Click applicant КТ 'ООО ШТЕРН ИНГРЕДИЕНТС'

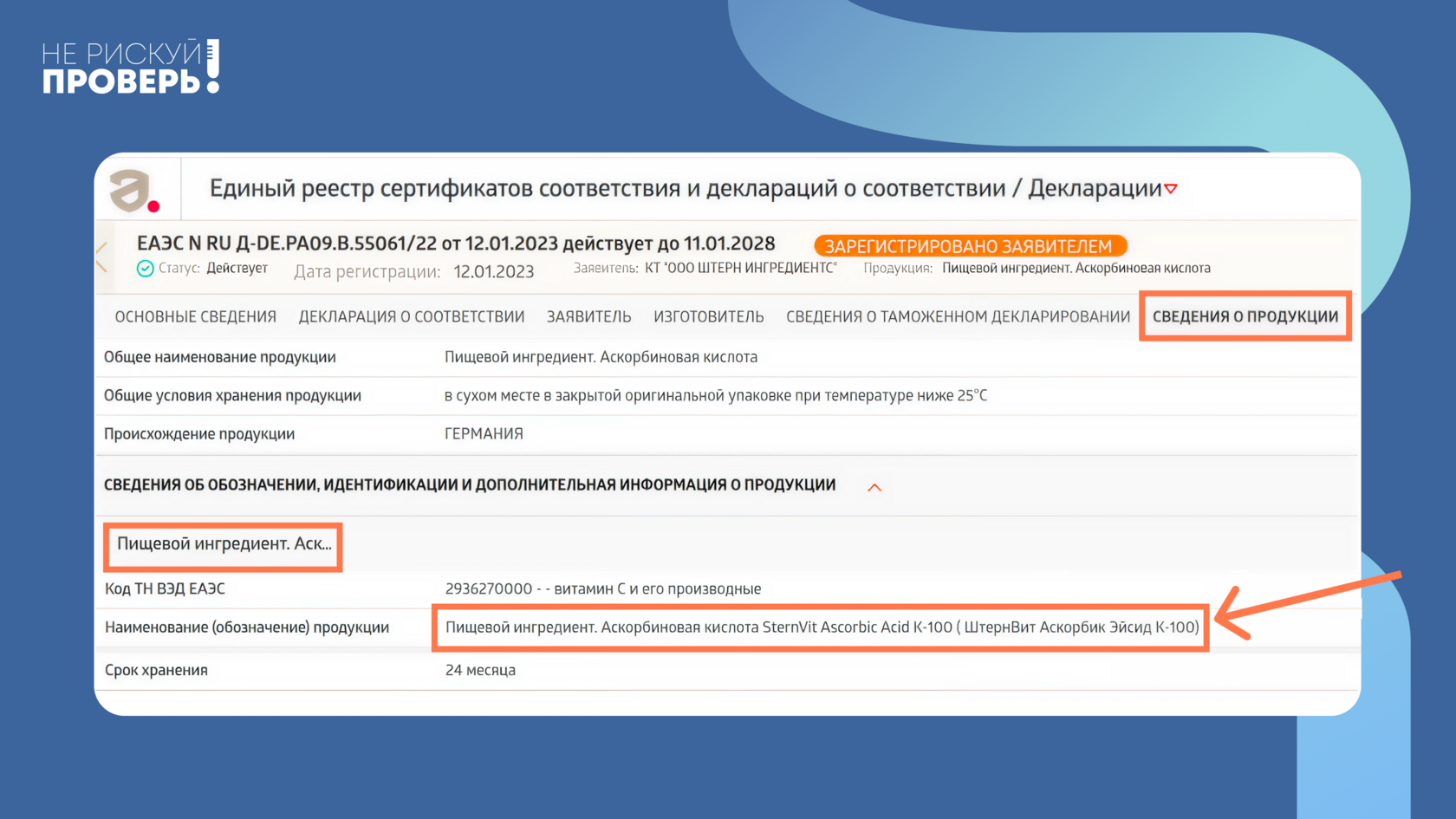pos(741,269)
